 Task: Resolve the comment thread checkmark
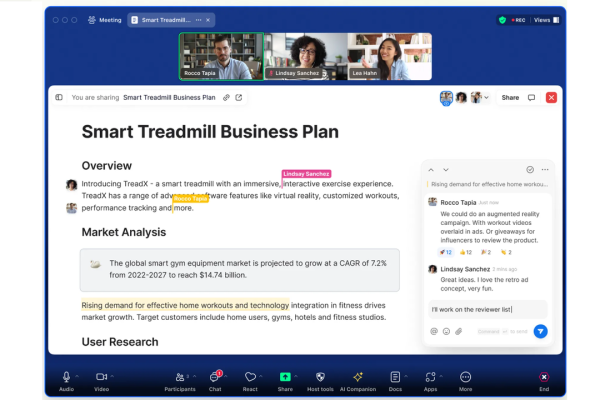point(530,170)
